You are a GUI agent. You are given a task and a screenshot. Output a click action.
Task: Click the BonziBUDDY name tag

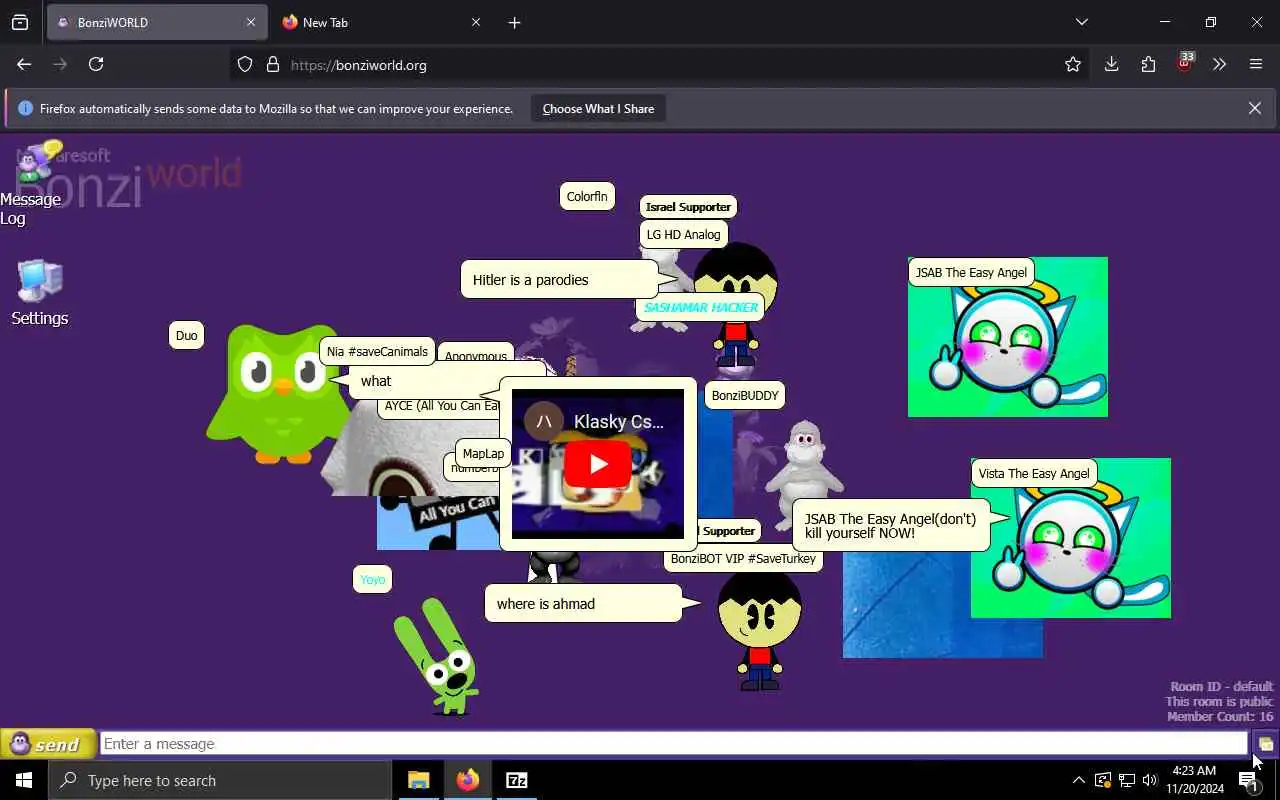745,396
